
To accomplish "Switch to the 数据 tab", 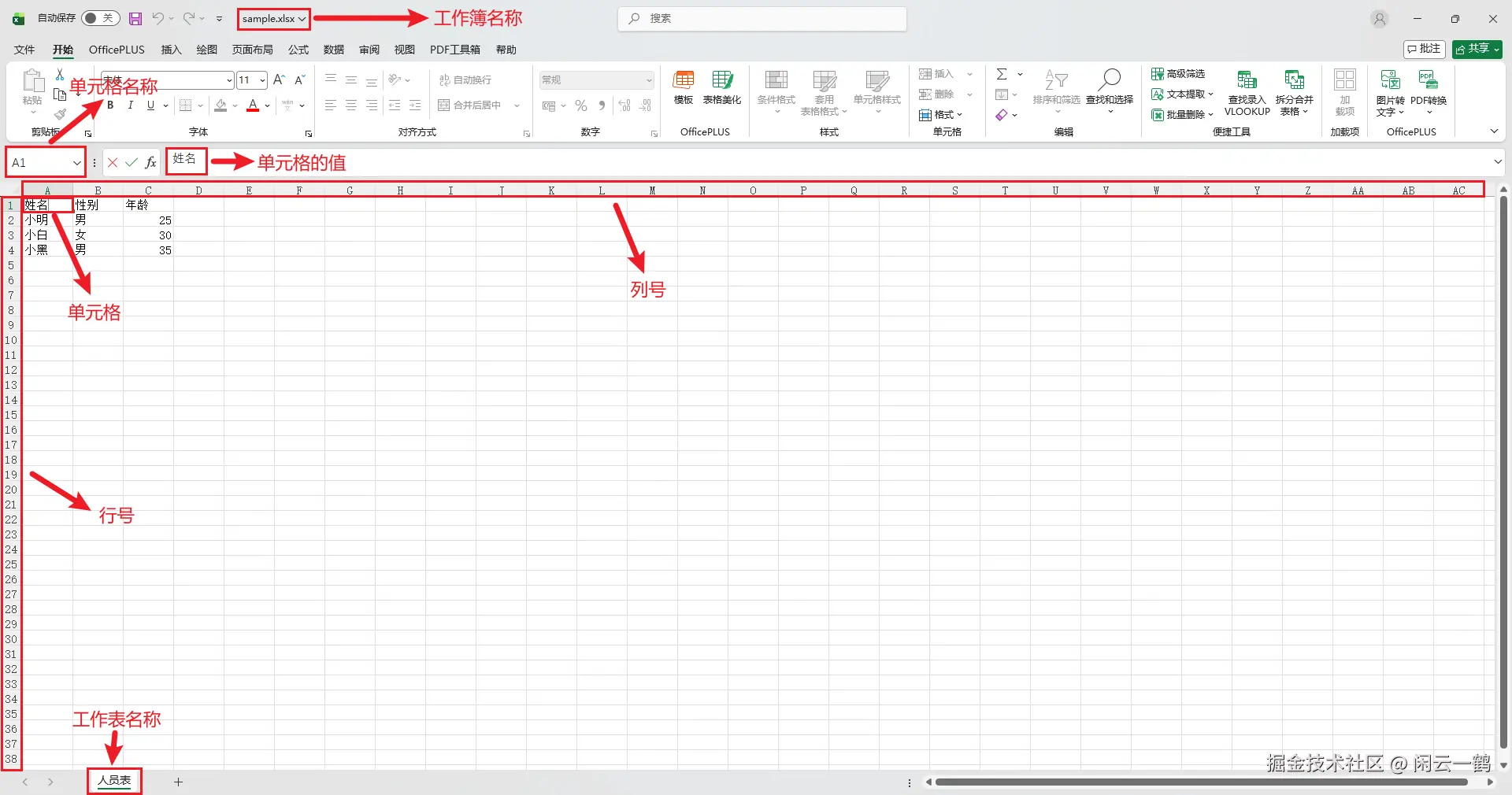I will [x=334, y=50].
